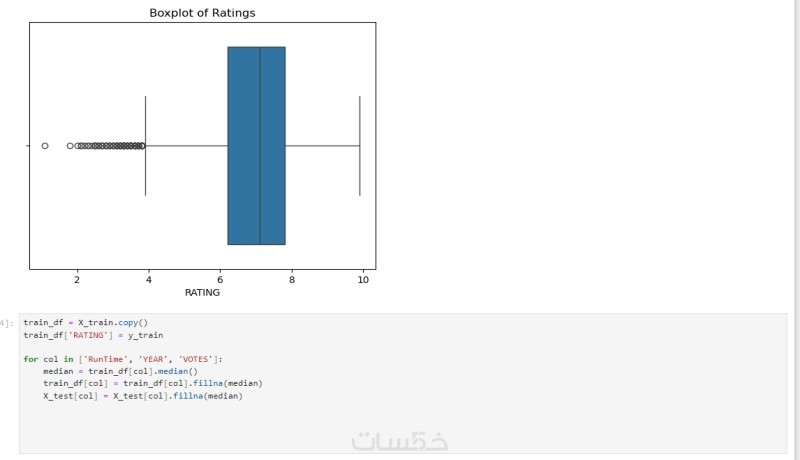The image size is (800, 460).
Task: Click the x-axis tick label 6
Action: click(x=220, y=280)
